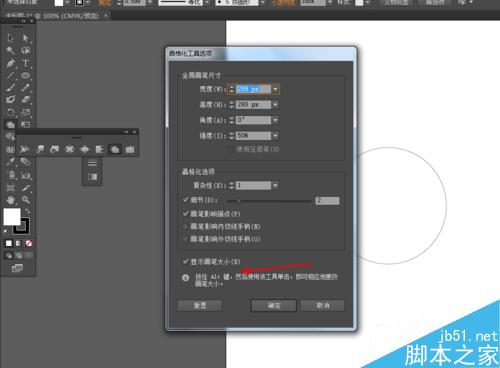Image resolution: width=500 pixels, height=368 pixels.
Task: Select the Pencil tool
Action: (26, 88)
